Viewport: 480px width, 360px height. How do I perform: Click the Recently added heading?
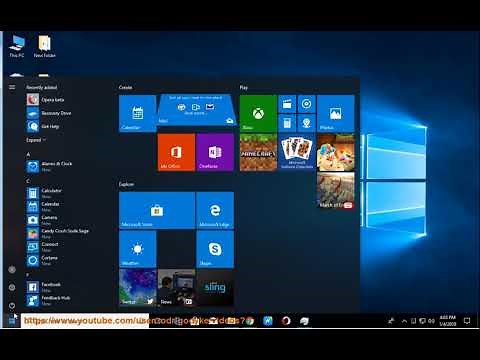tap(42, 87)
